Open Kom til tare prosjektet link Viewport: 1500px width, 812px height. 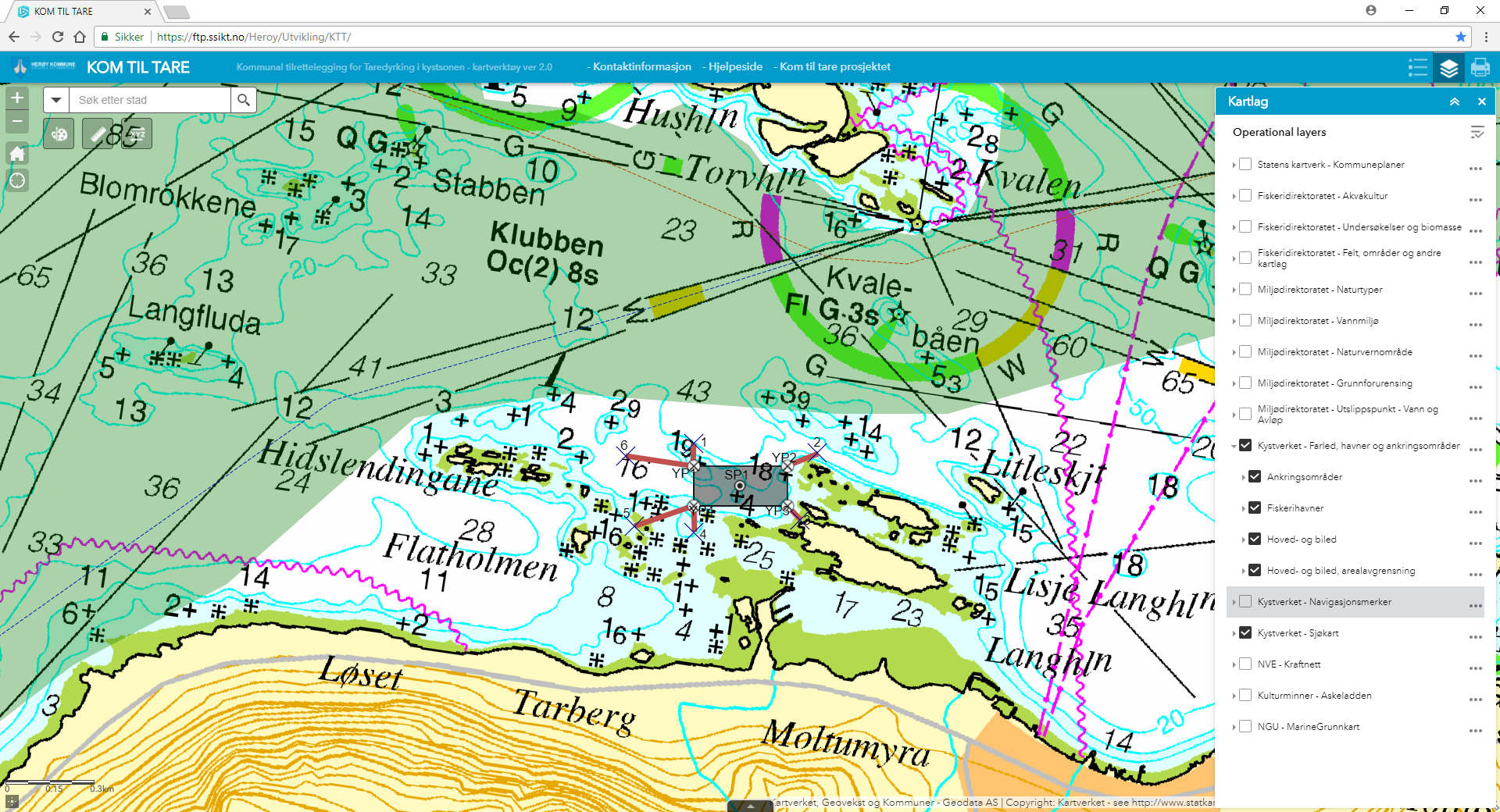[834, 67]
